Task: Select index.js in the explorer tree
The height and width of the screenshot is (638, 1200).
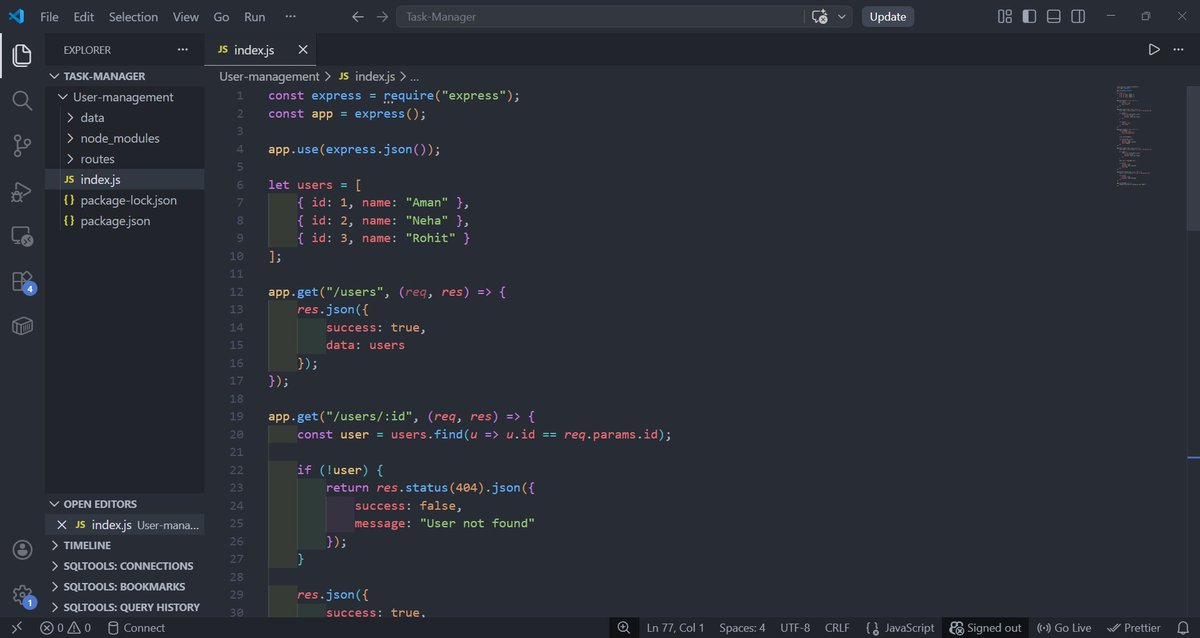Action: (x=125, y=179)
